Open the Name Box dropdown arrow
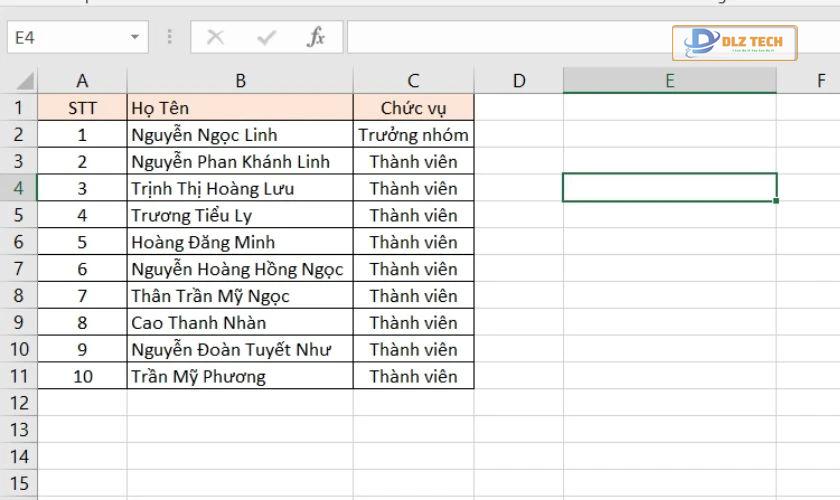The width and height of the screenshot is (840, 500). 135,37
